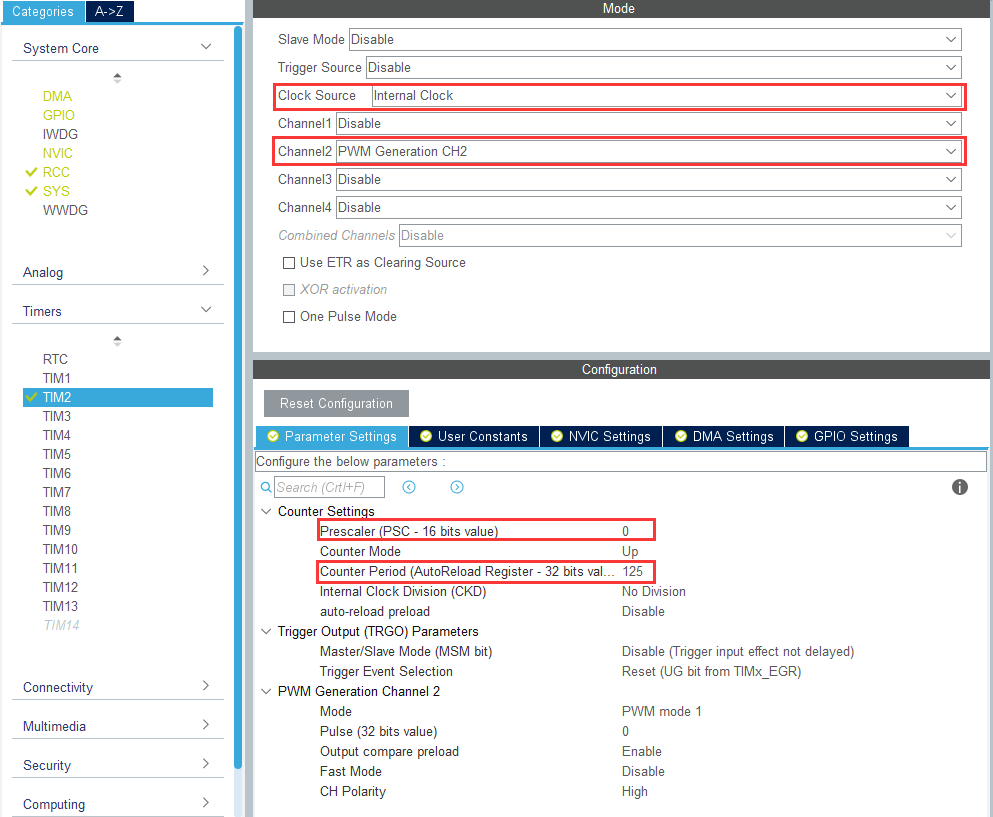Expand the Analog category
This screenshot has width=993, height=817.
[x=206, y=270]
